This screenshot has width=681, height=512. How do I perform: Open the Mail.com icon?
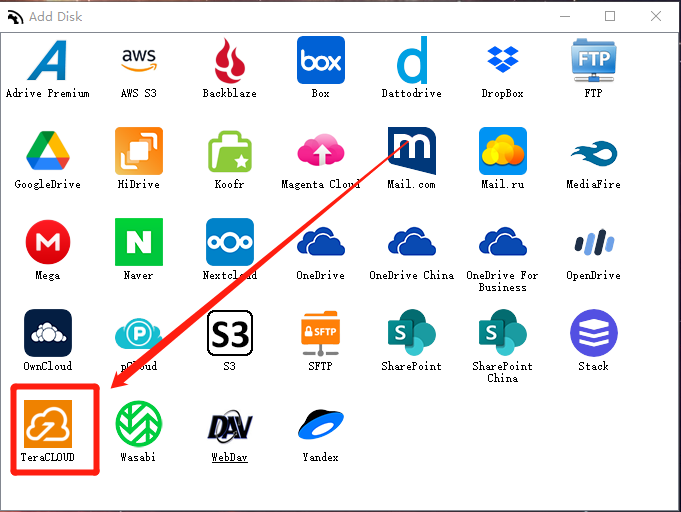412,151
